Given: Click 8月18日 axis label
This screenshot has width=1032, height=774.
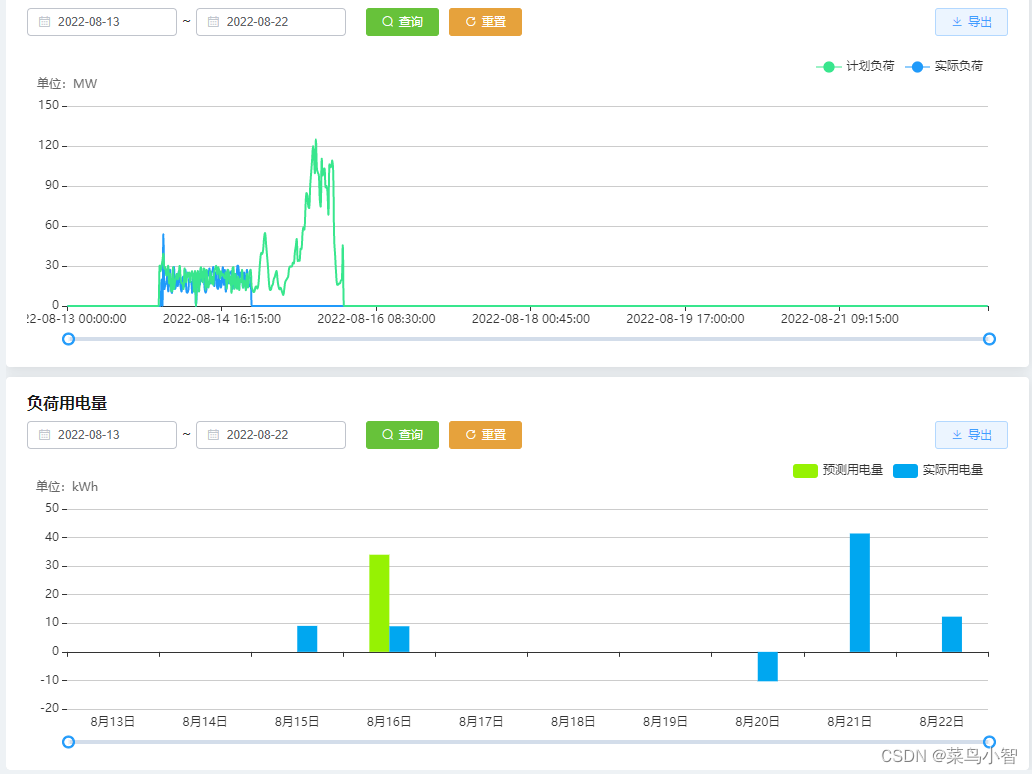Looking at the screenshot, I should pos(573,722).
